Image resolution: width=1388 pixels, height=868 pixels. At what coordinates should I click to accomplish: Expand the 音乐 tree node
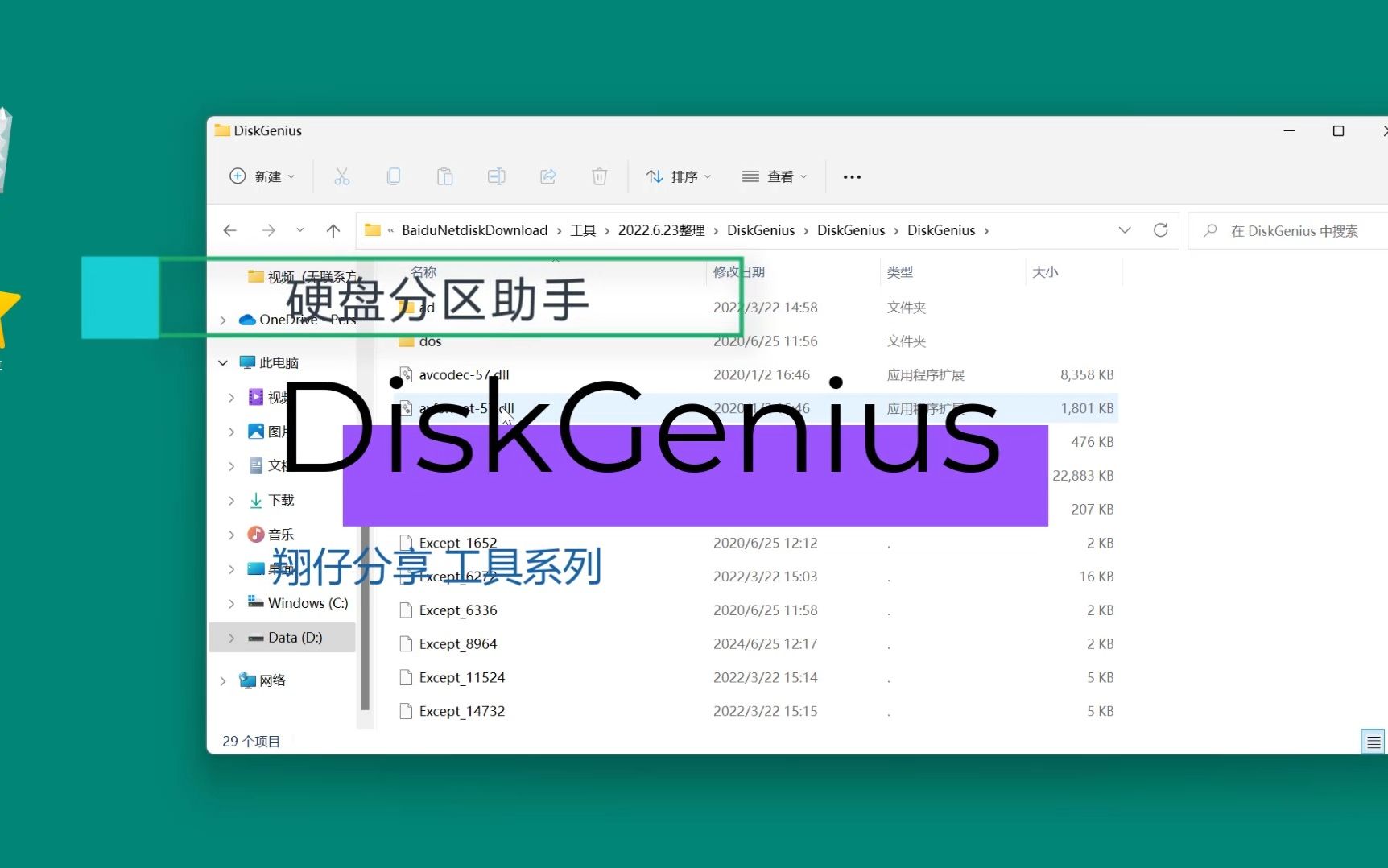[232, 535]
